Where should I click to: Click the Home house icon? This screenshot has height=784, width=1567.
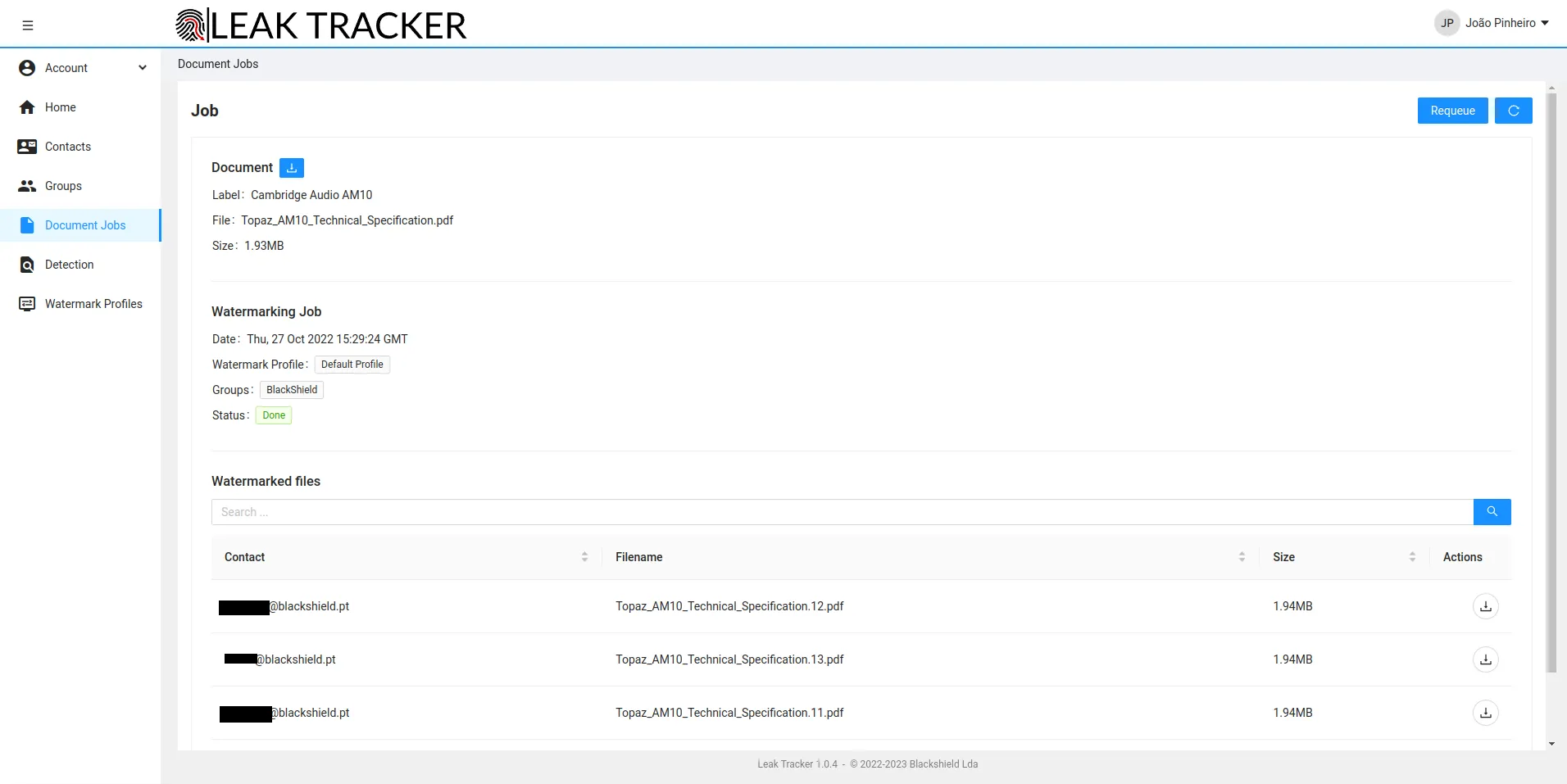pyautogui.click(x=27, y=107)
